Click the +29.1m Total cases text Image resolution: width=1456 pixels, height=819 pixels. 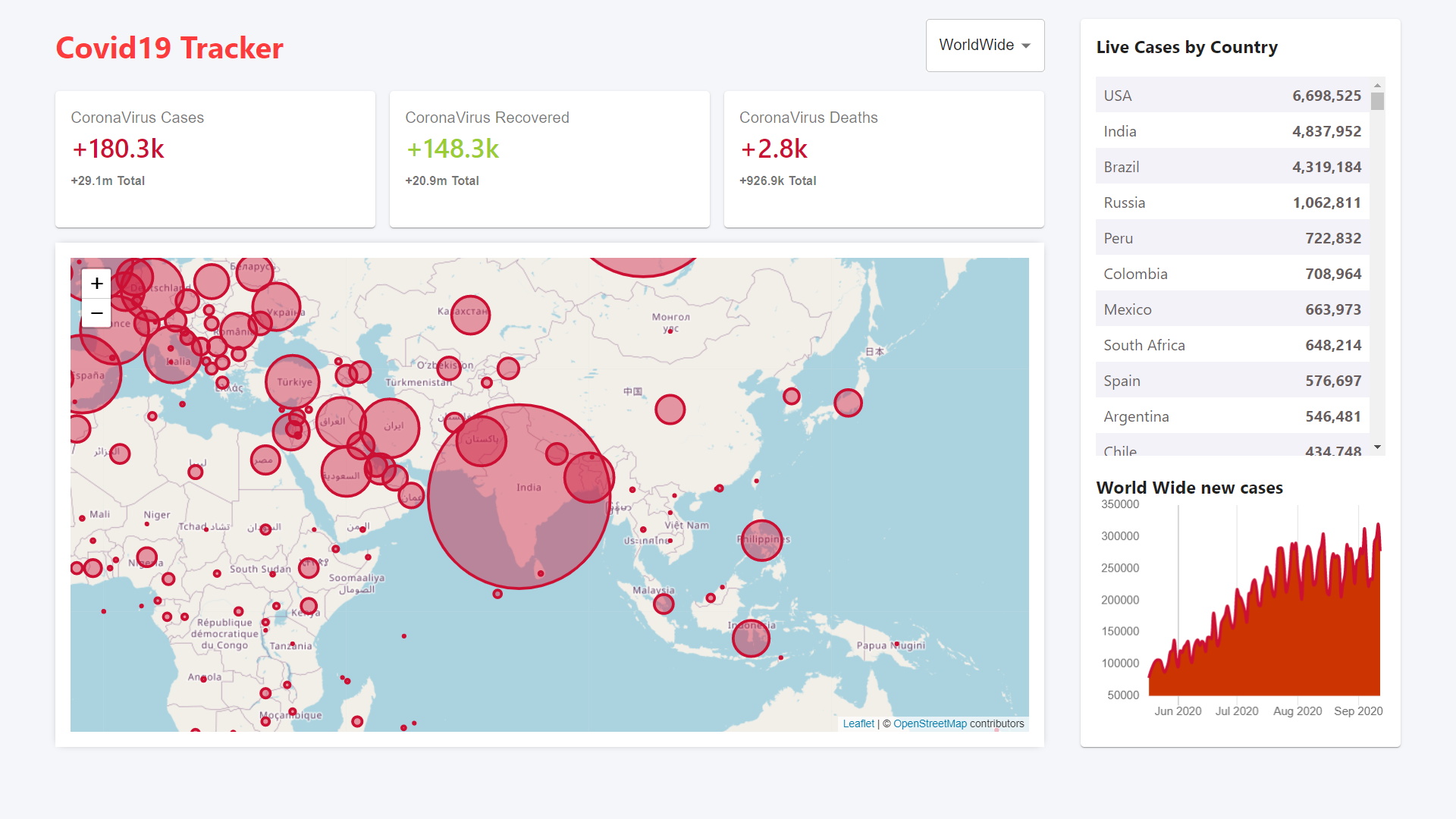click(x=108, y=180)
